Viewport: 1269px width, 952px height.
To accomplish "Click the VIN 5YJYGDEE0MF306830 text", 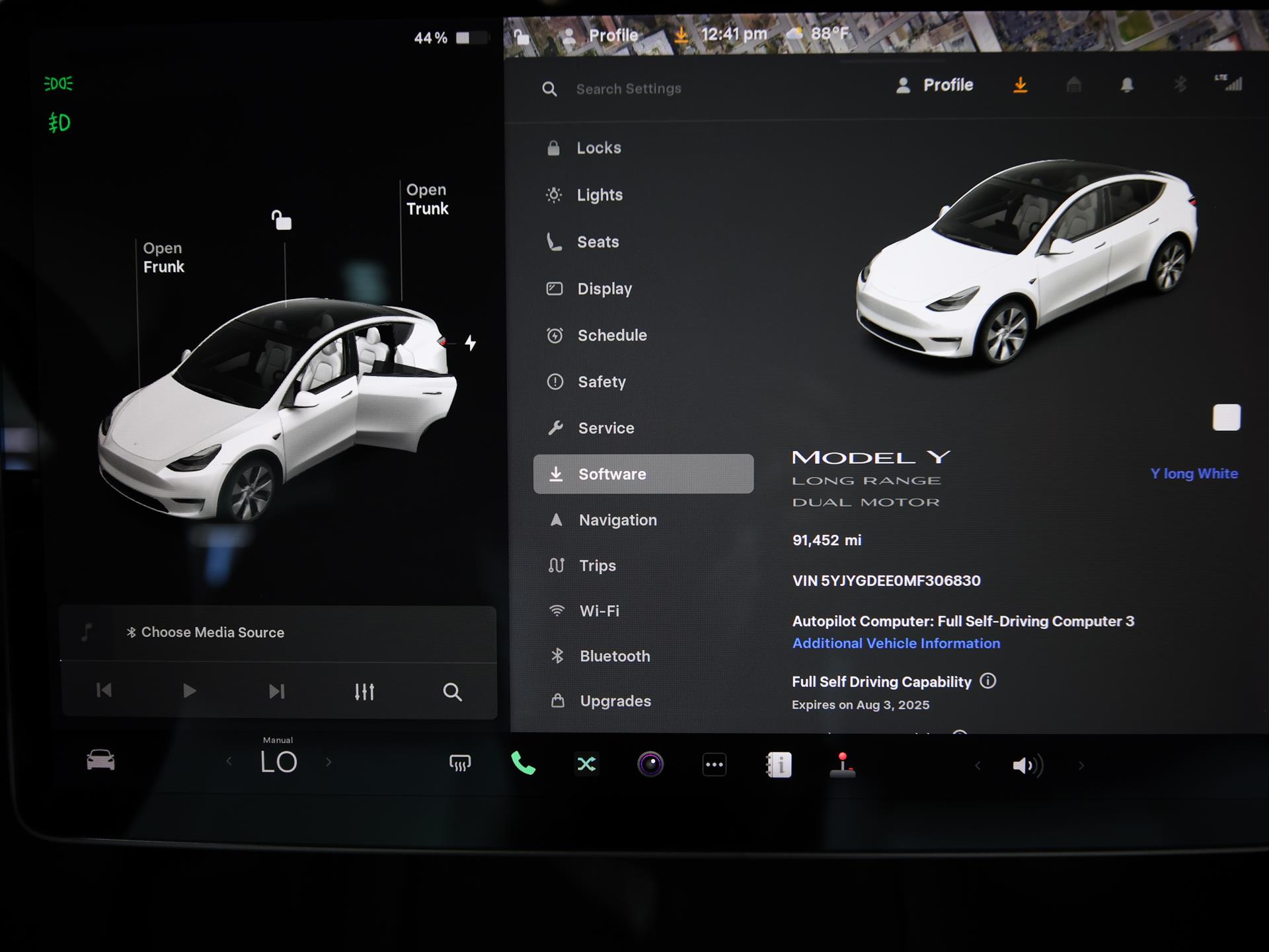I will (886, 581).
